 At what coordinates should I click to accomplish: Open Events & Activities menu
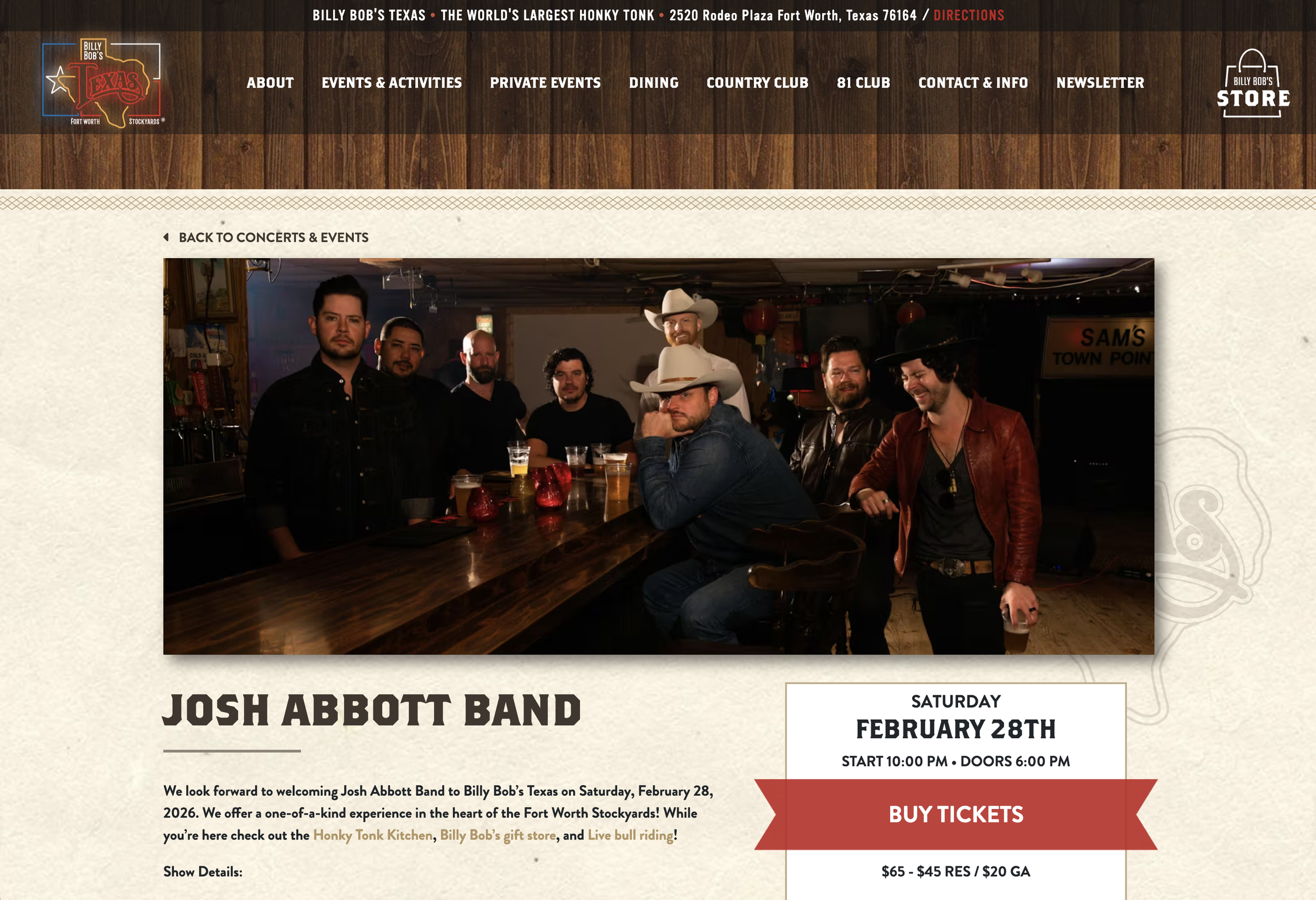[392, 83]
